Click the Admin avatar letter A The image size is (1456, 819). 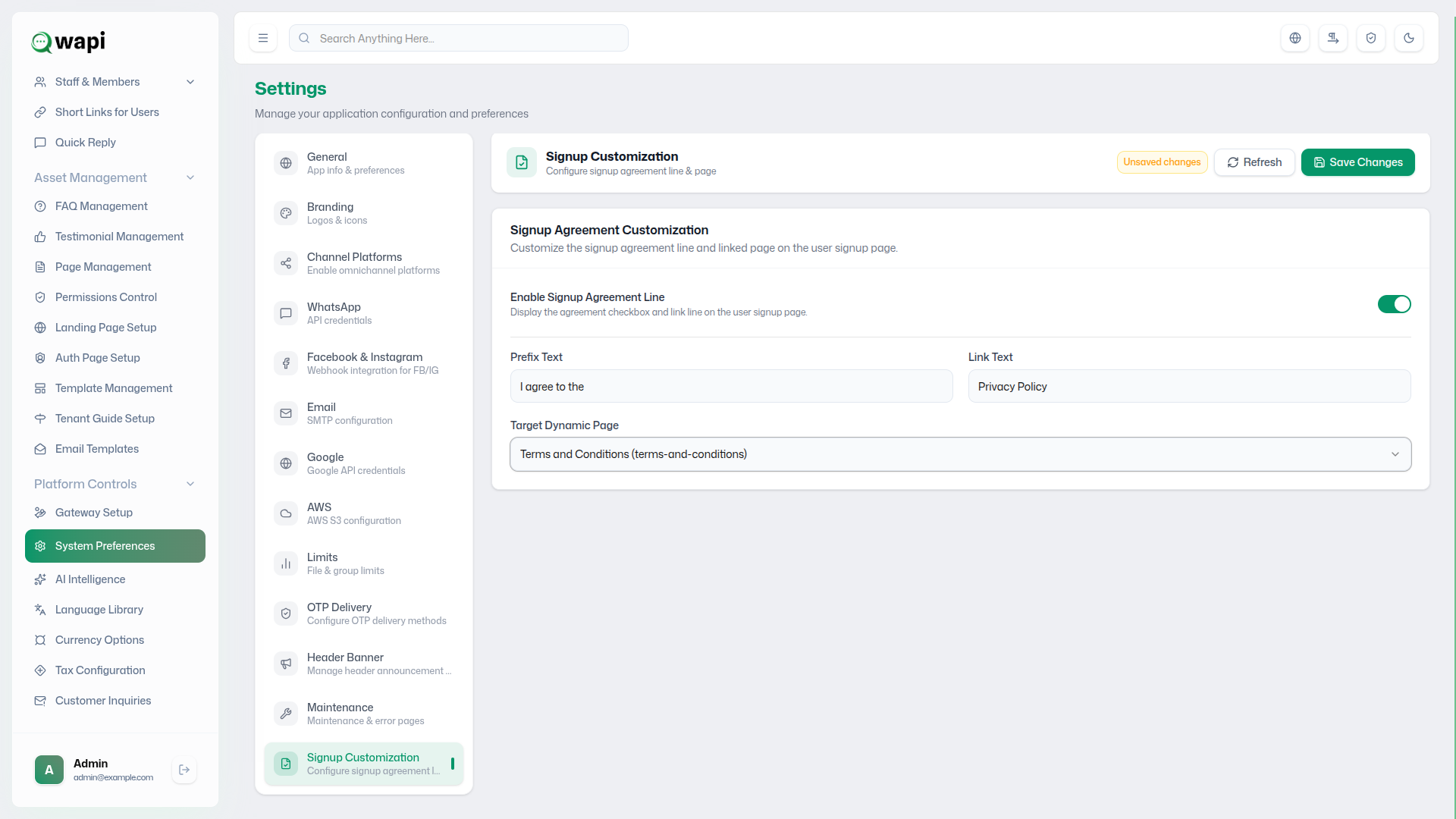pyautogui.click(x=49, y=770)
